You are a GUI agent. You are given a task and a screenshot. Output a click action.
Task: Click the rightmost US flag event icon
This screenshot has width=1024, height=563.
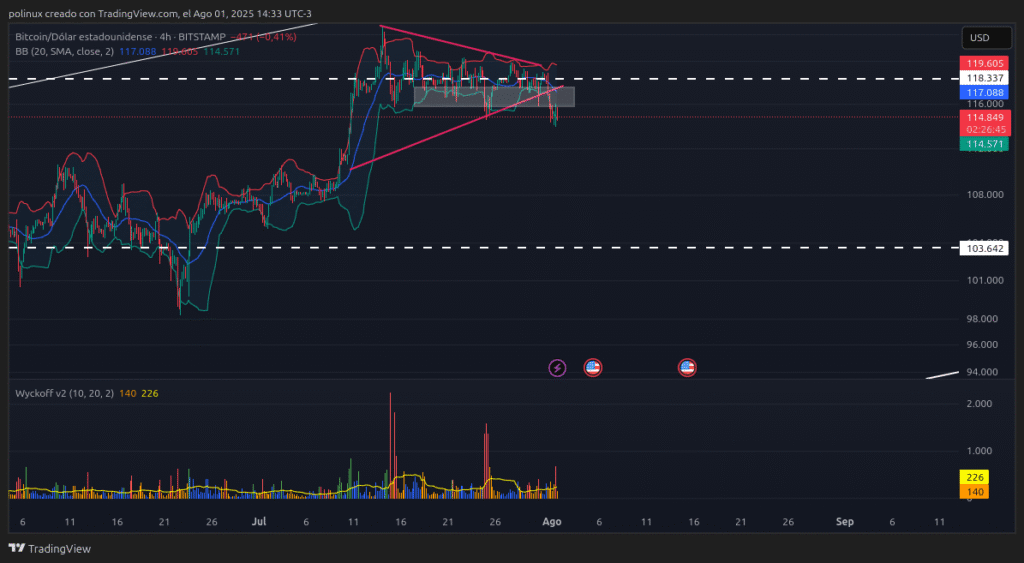point(687,368)
